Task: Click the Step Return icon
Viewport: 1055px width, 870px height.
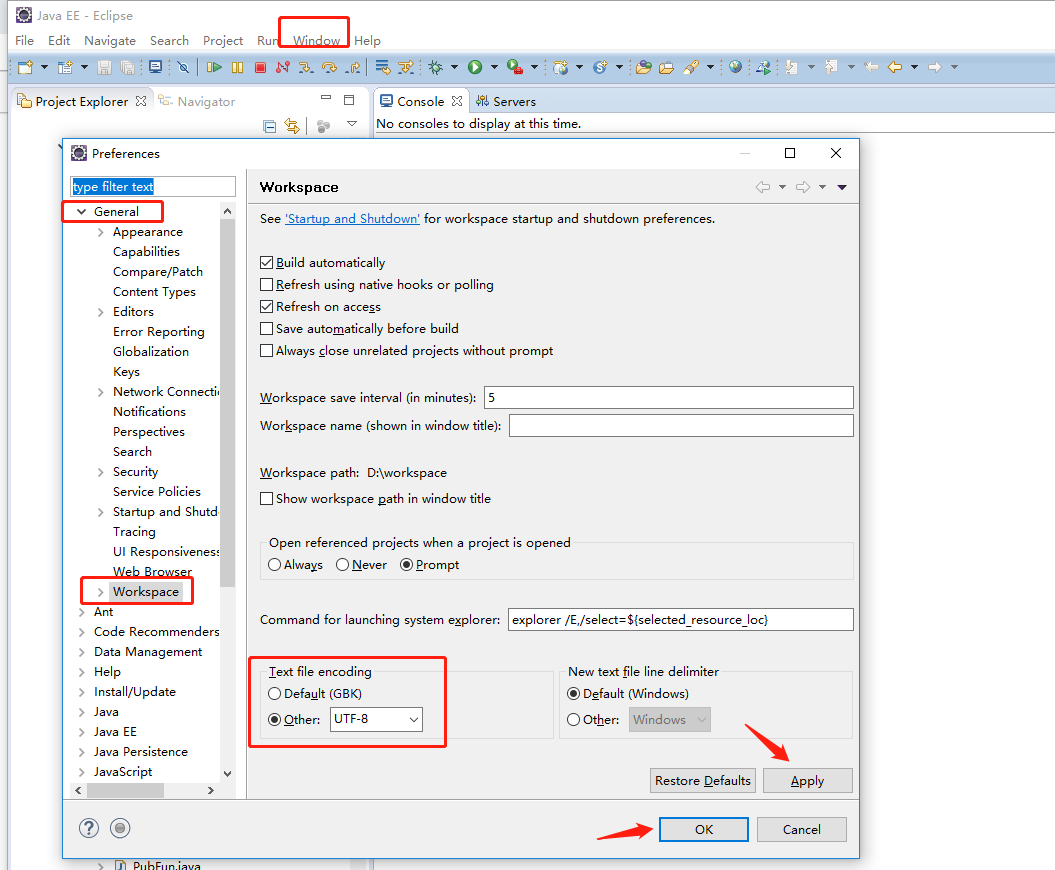Action: point(353,67)
